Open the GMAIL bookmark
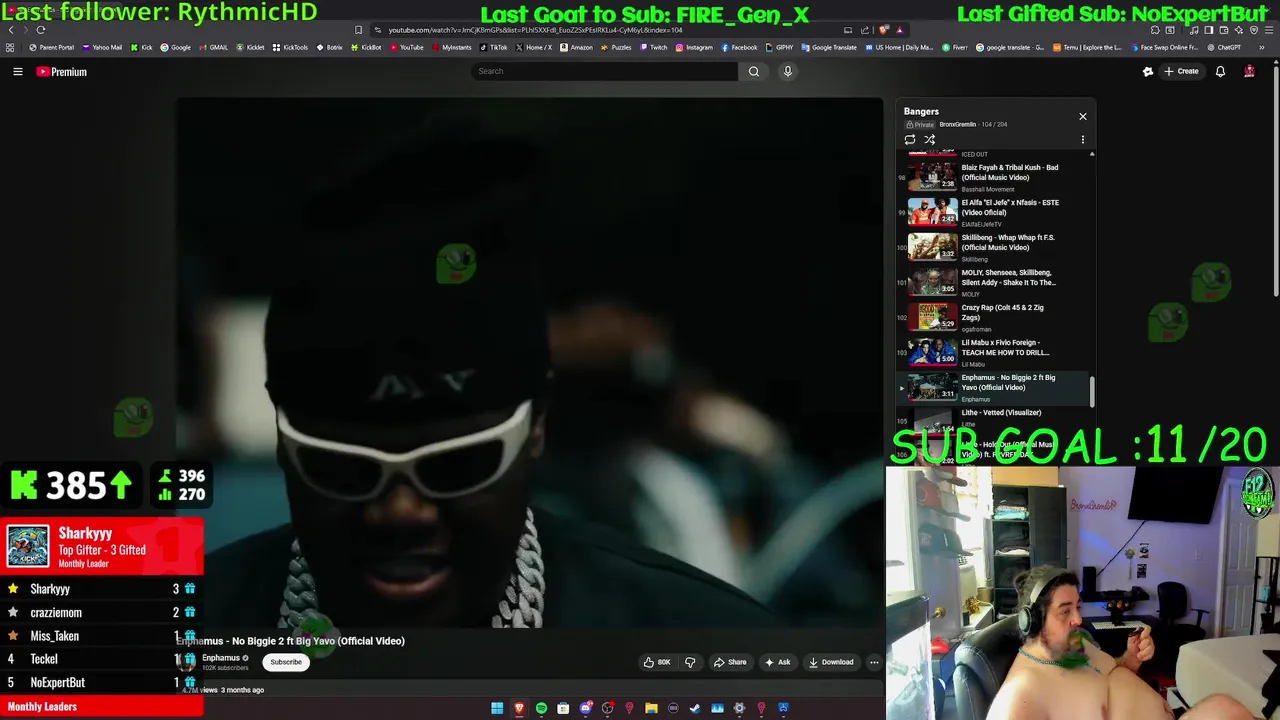Screen dimensions: 1280x720 click(213, 47)
